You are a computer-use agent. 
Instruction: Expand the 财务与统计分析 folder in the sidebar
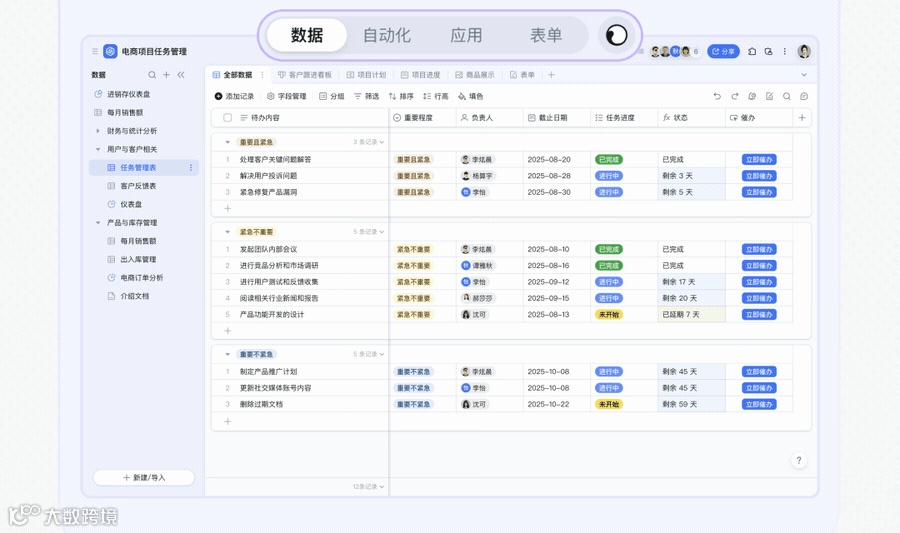pos(98,131)
